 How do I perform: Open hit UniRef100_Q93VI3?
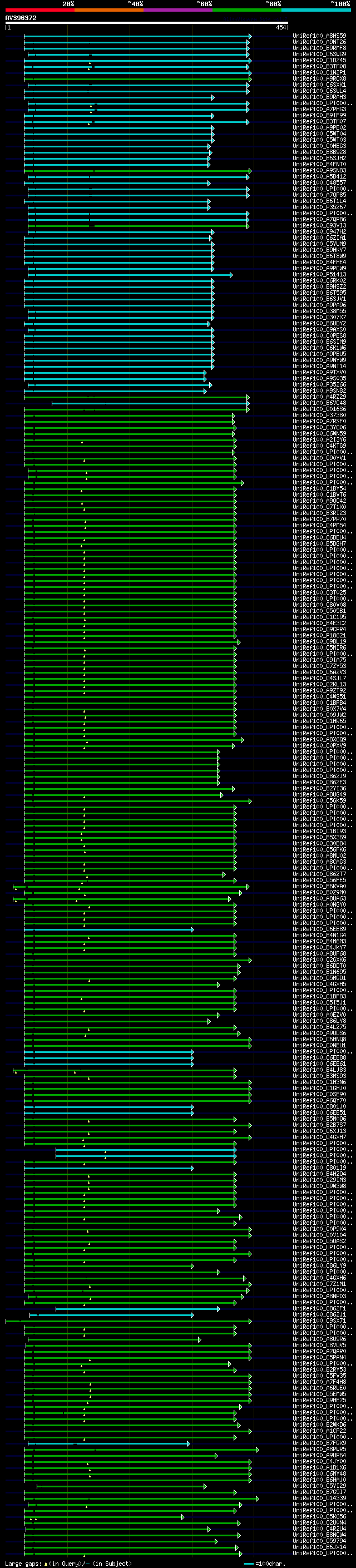click(x=319, y=226)
